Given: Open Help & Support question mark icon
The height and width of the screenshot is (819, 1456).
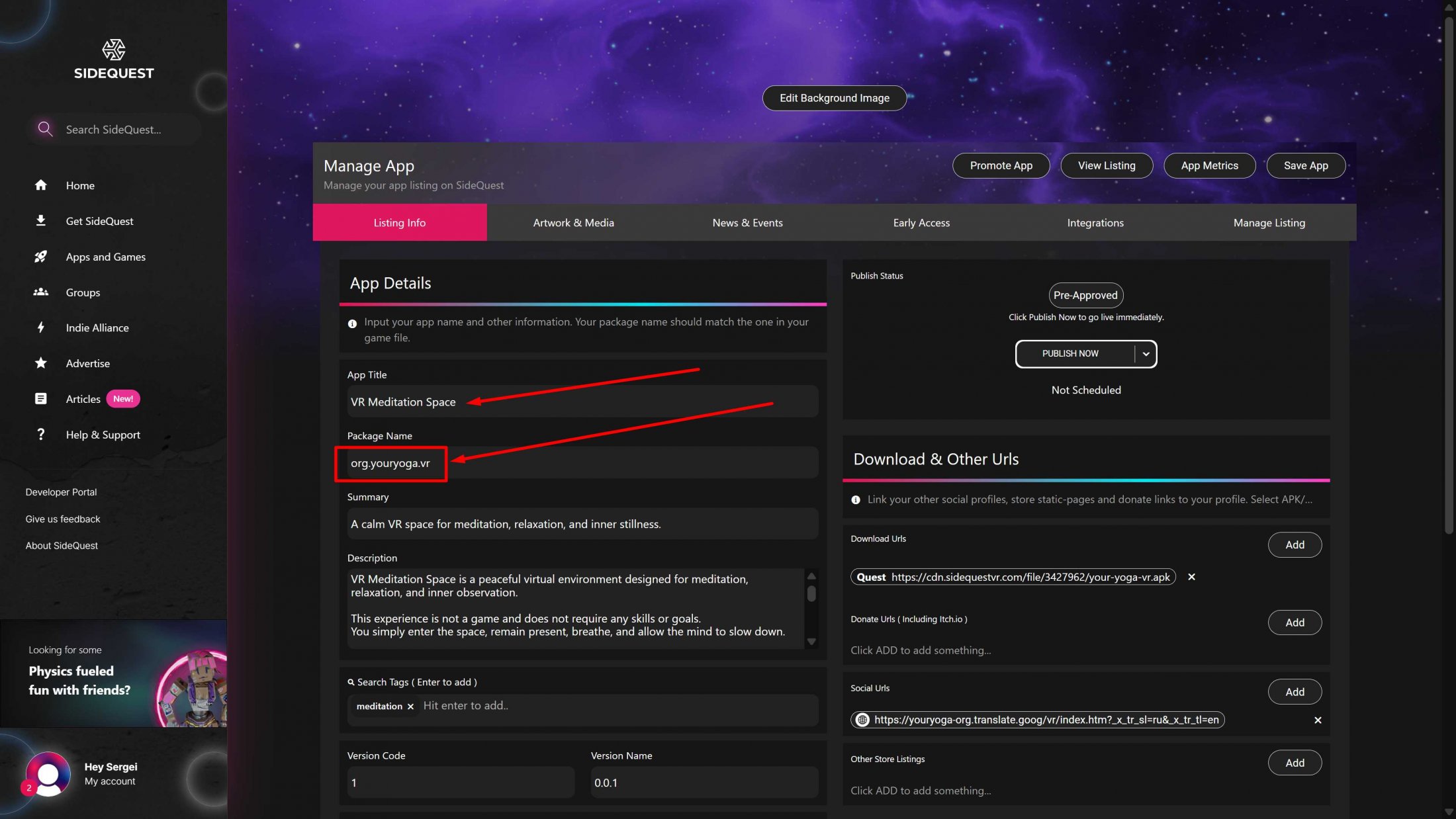Looking at the screenshot, I should click(x=40, y=434).
